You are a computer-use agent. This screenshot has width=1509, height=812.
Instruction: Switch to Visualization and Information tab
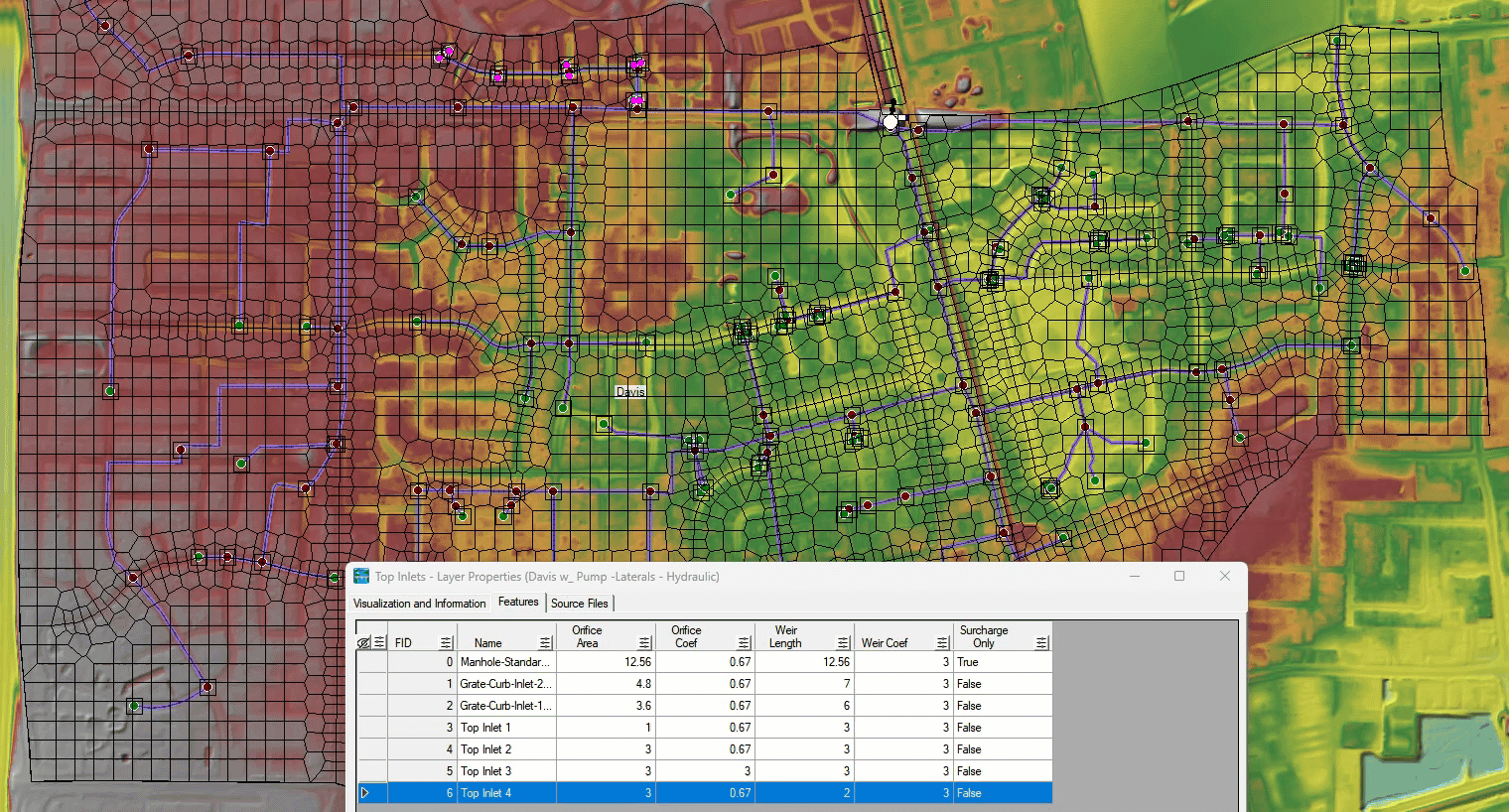point(420,604)
